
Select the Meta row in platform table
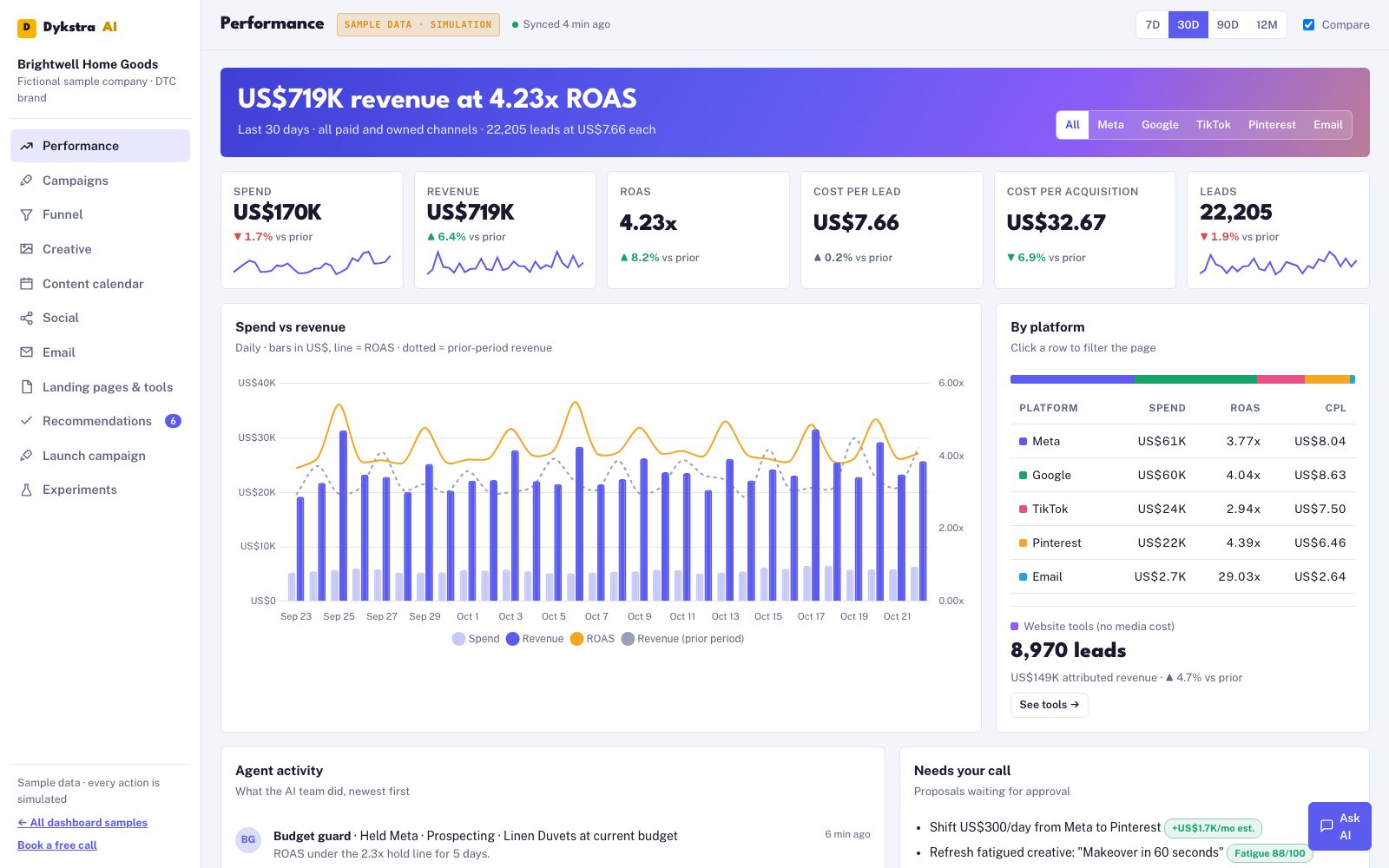point(1182,442)
